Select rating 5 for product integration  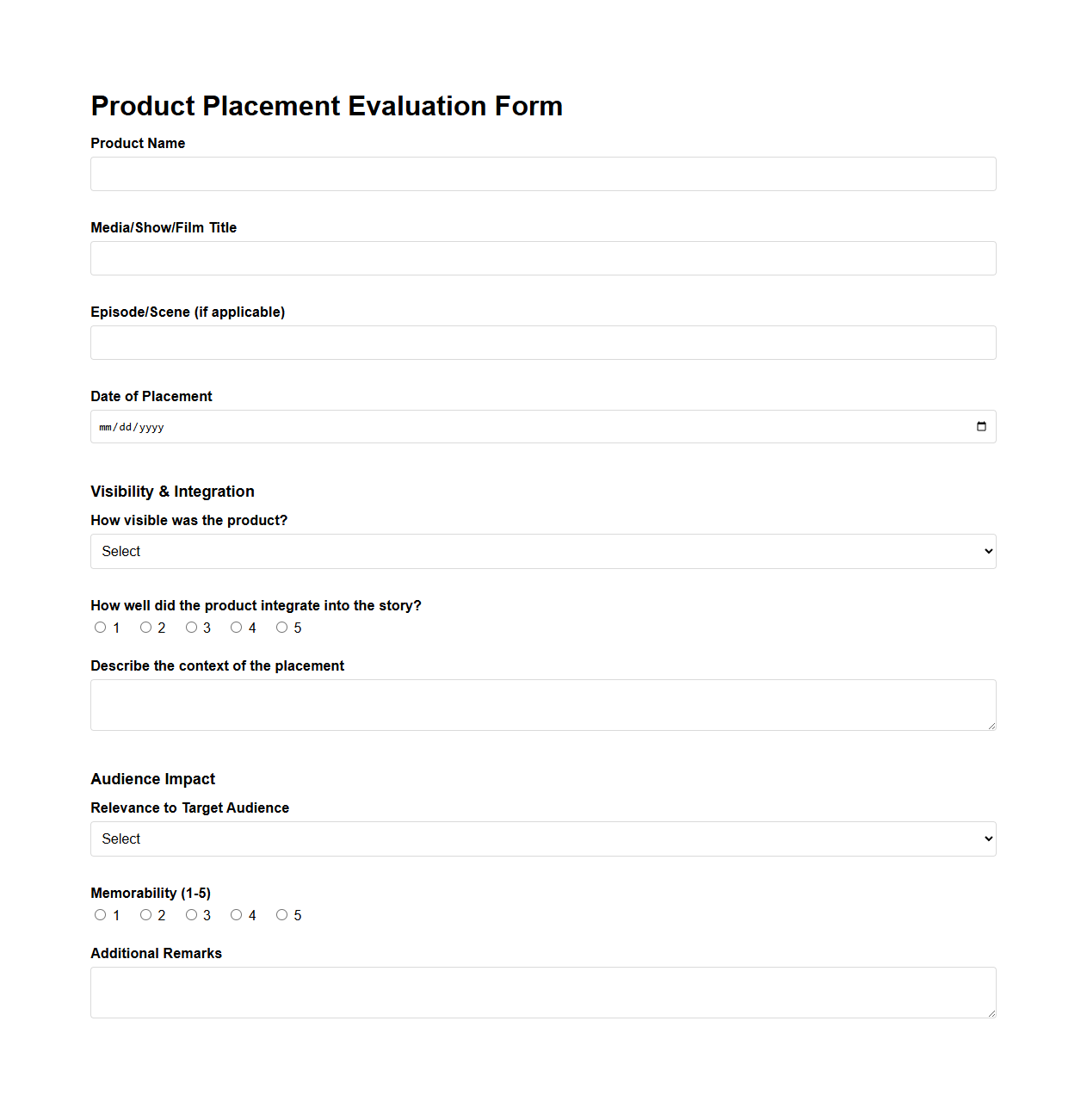281,627
